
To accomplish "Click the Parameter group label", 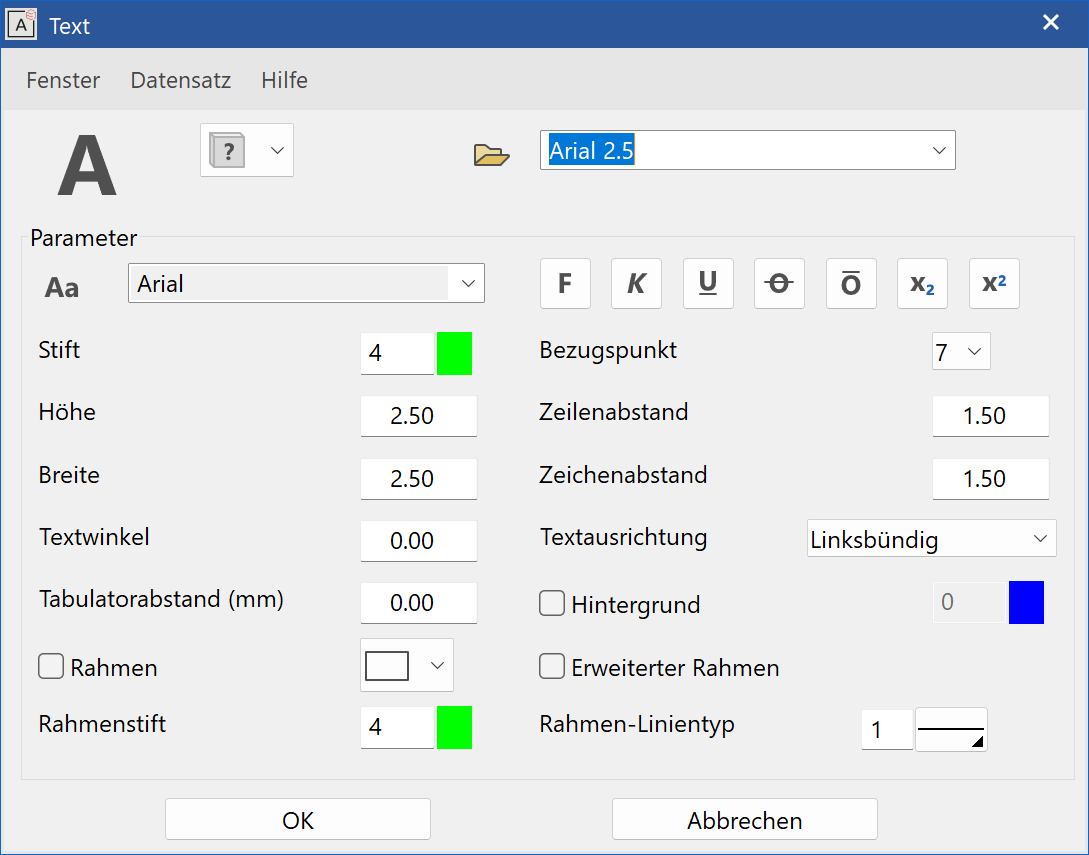I will [83, 238].
